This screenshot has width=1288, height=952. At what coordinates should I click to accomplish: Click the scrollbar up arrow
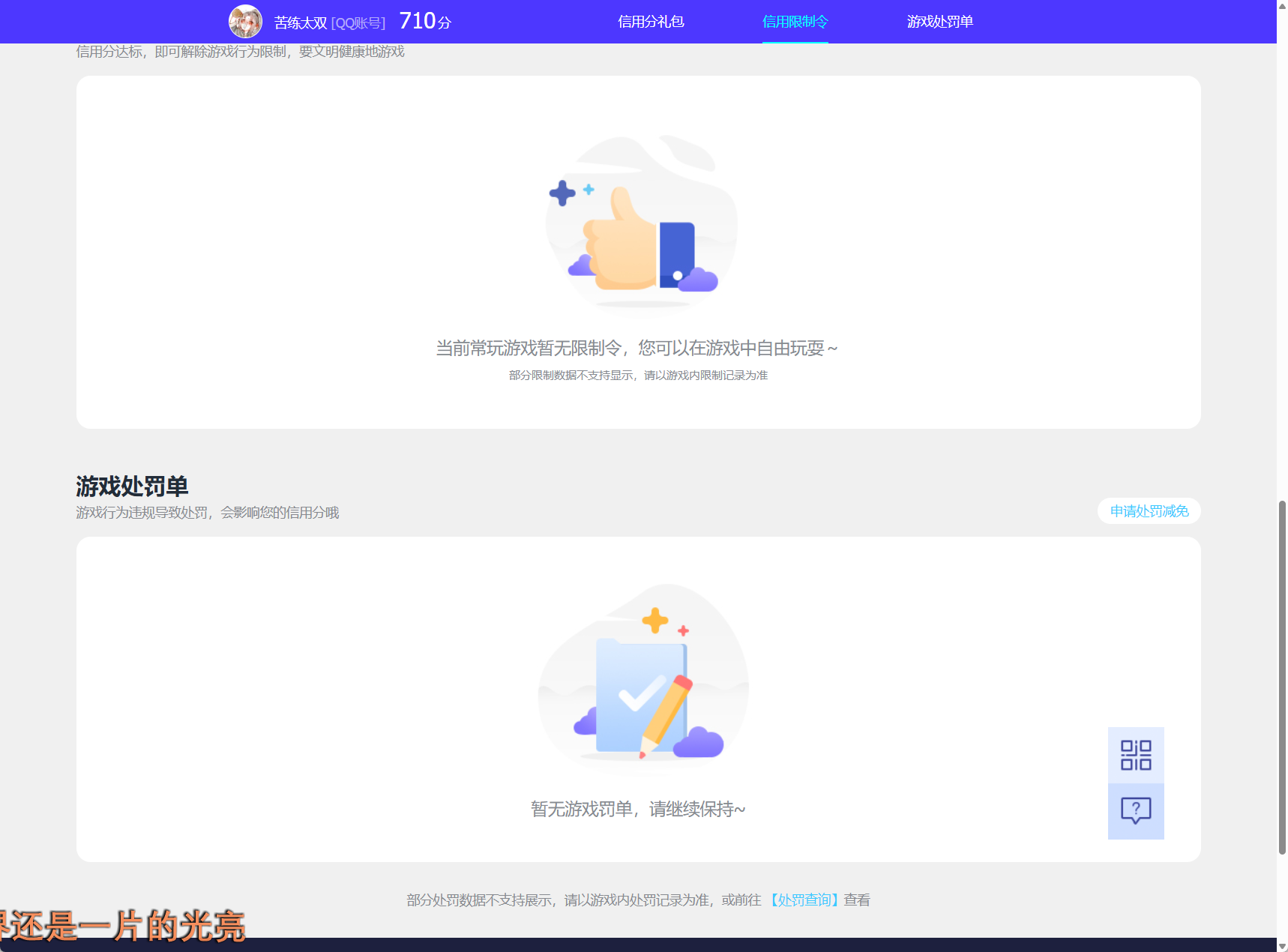[1282, 5]
